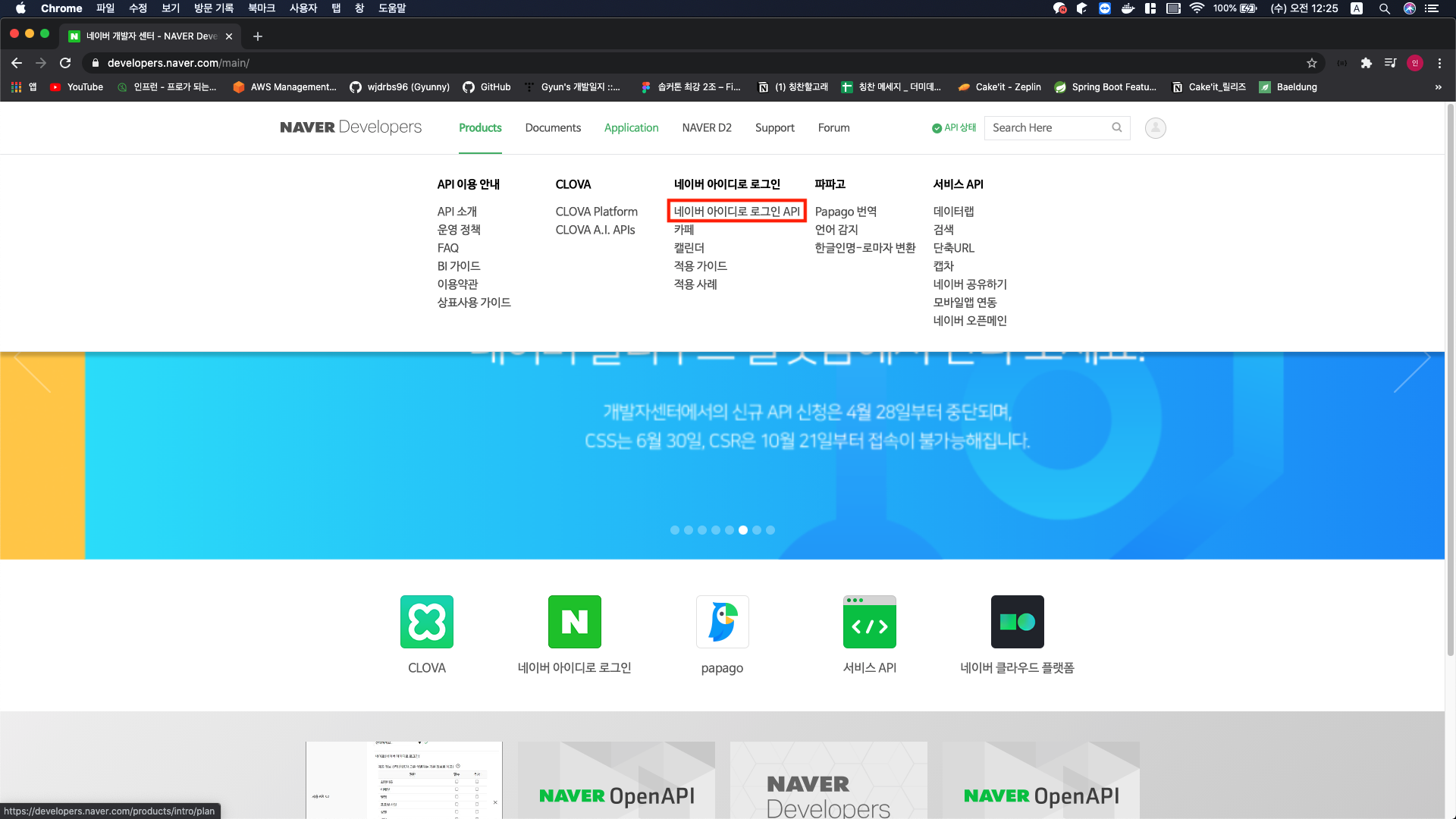Open the 언어 감지 link
This screenshot has width=1456, height=819.
click(x=836, y=230)
